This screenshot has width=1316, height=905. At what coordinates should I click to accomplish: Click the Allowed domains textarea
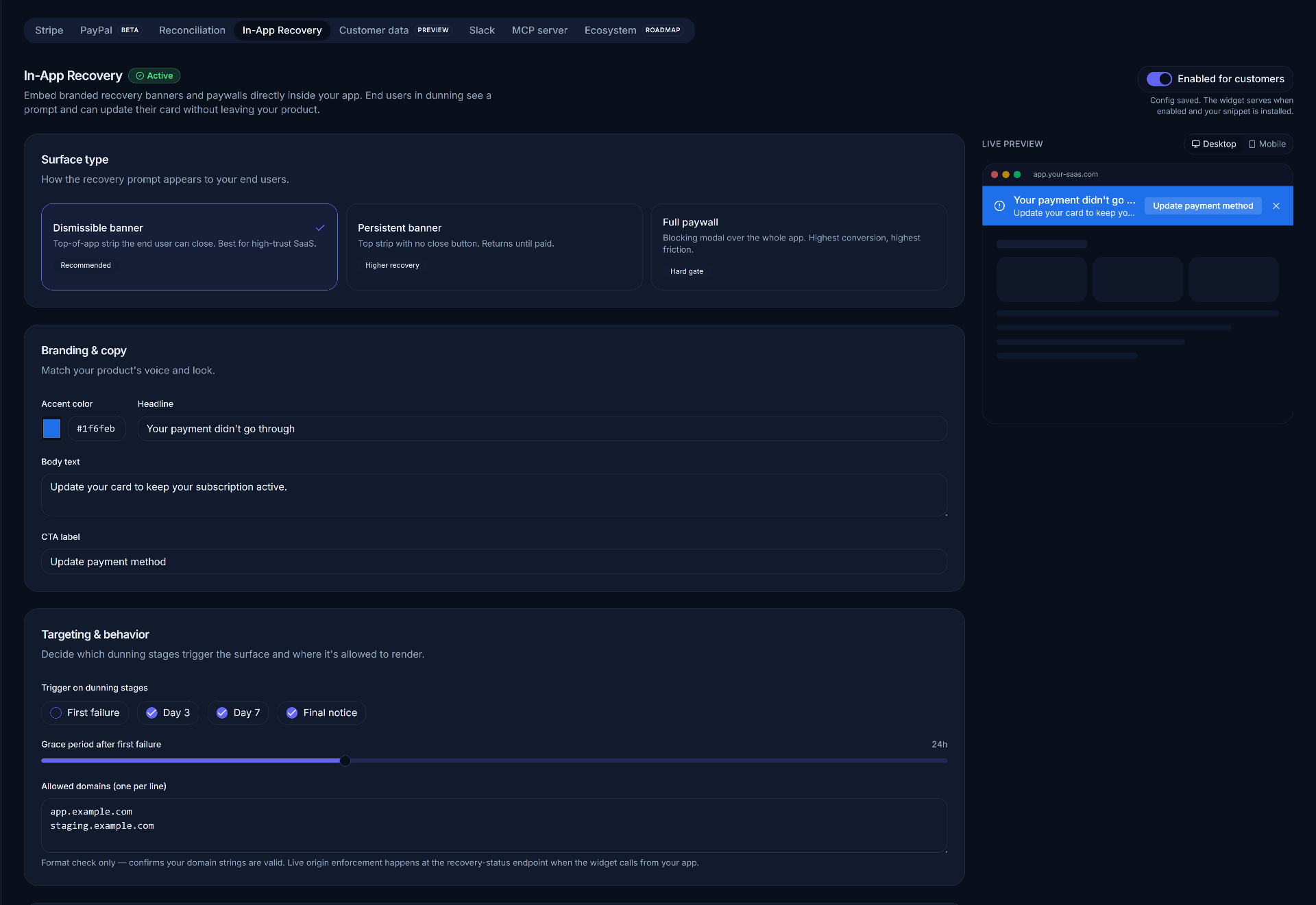pyautogui.click(x=494, y=825)
